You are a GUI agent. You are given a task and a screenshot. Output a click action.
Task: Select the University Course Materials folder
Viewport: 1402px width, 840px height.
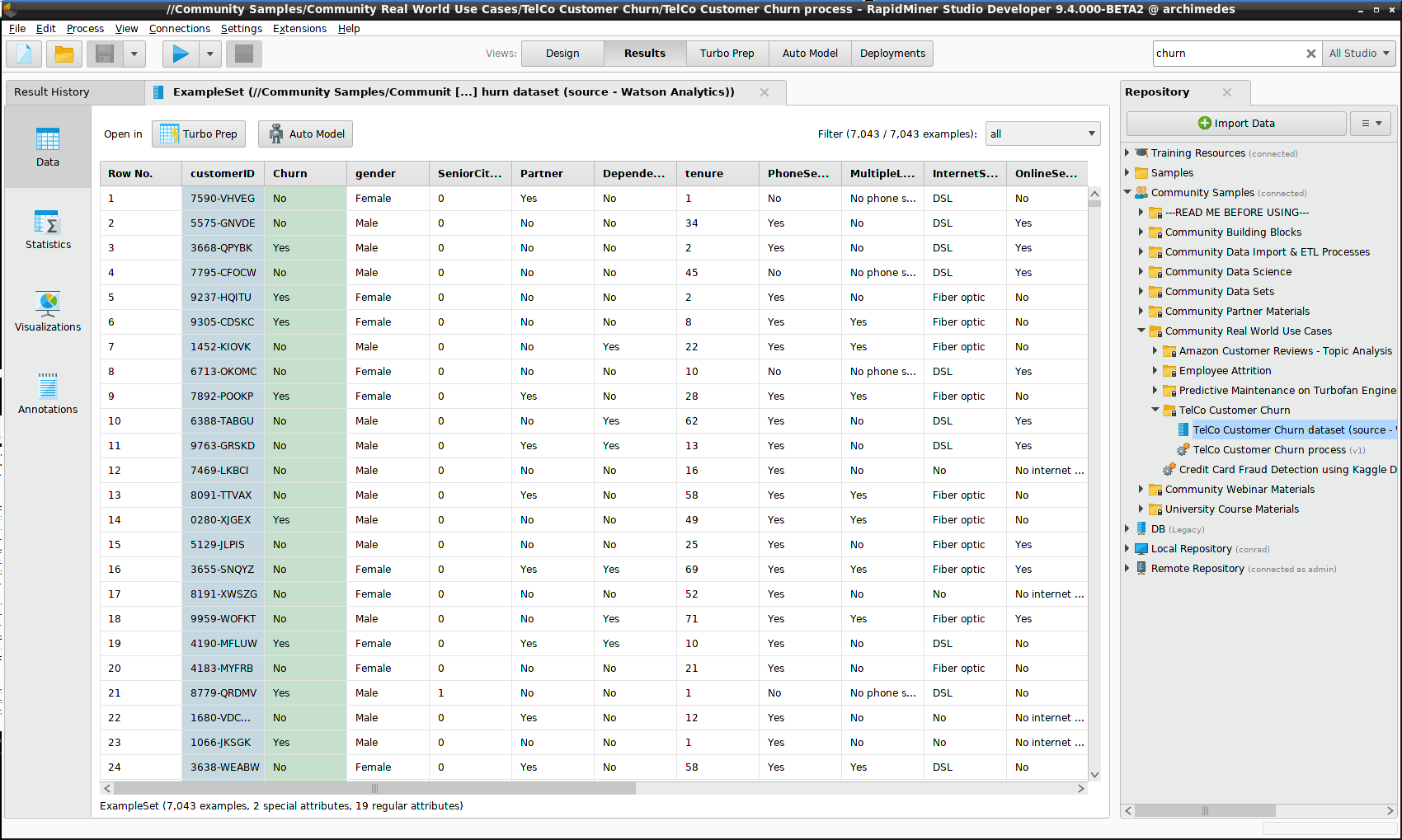pos(1231,509)
